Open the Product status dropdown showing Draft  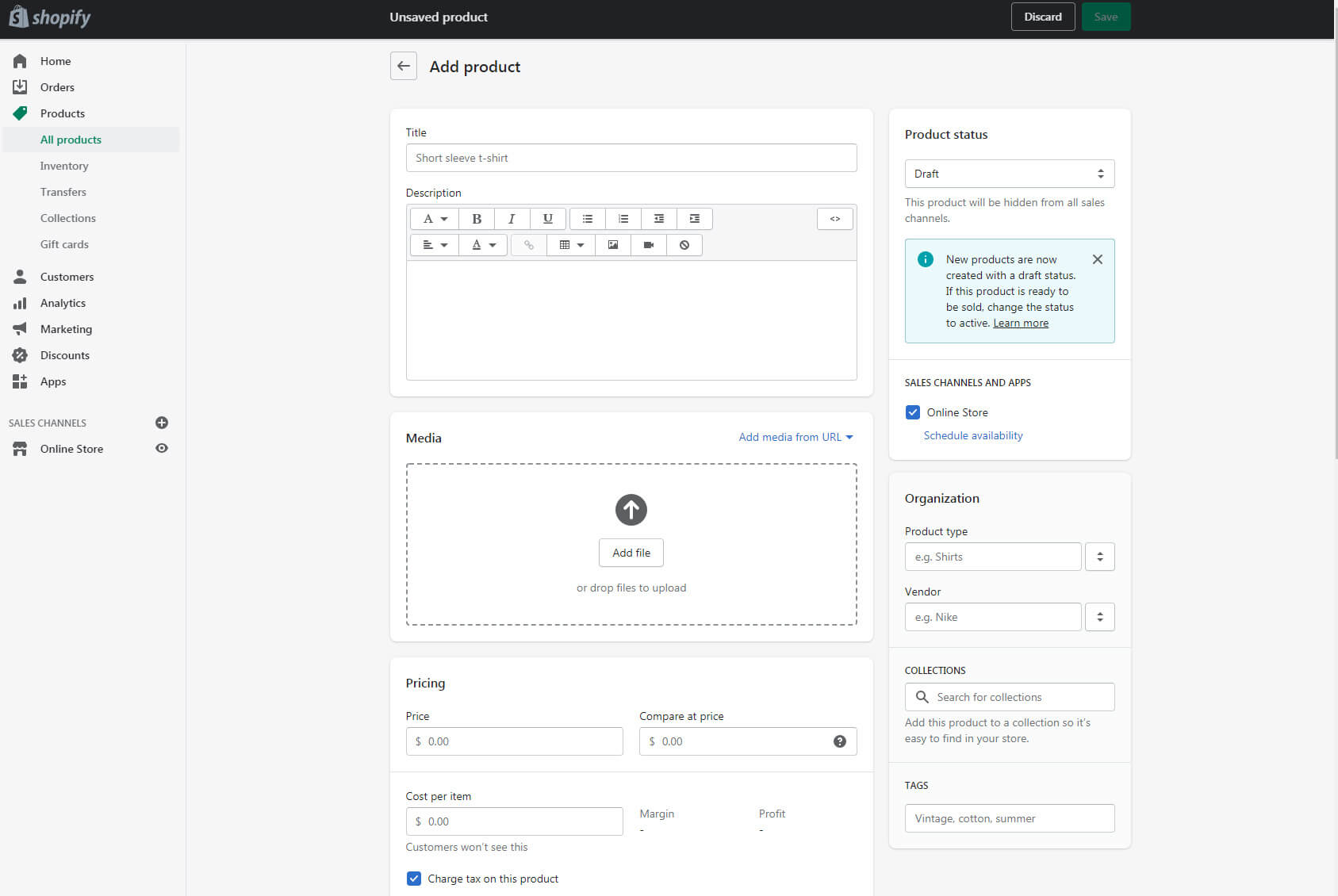(x=1009, y=173)
